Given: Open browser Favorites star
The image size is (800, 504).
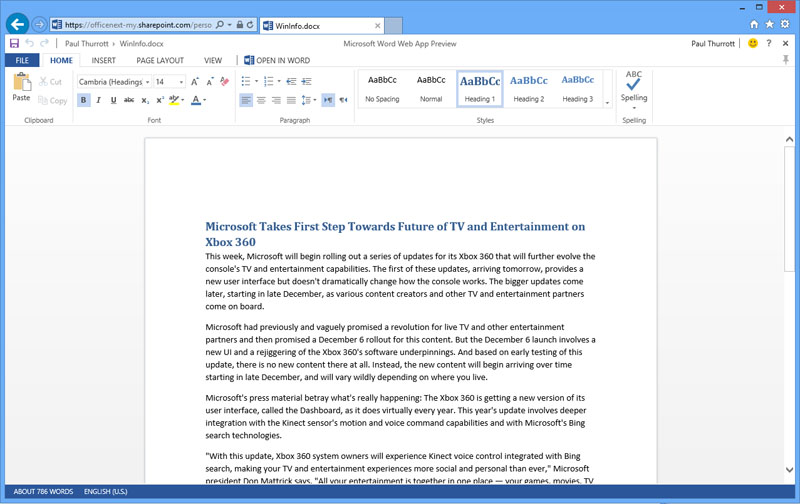Looking at the screenshot, I should point(769,24).
